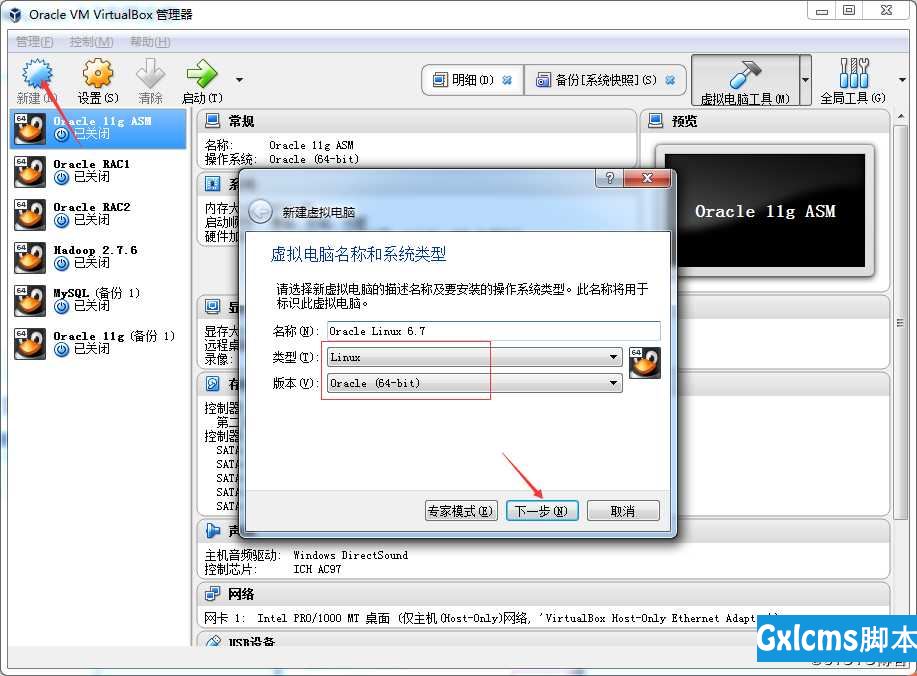This screenshot has height=676, width=917.
Task: Maximize the VirtualBox manager window
Action: [x=849, y=11]
